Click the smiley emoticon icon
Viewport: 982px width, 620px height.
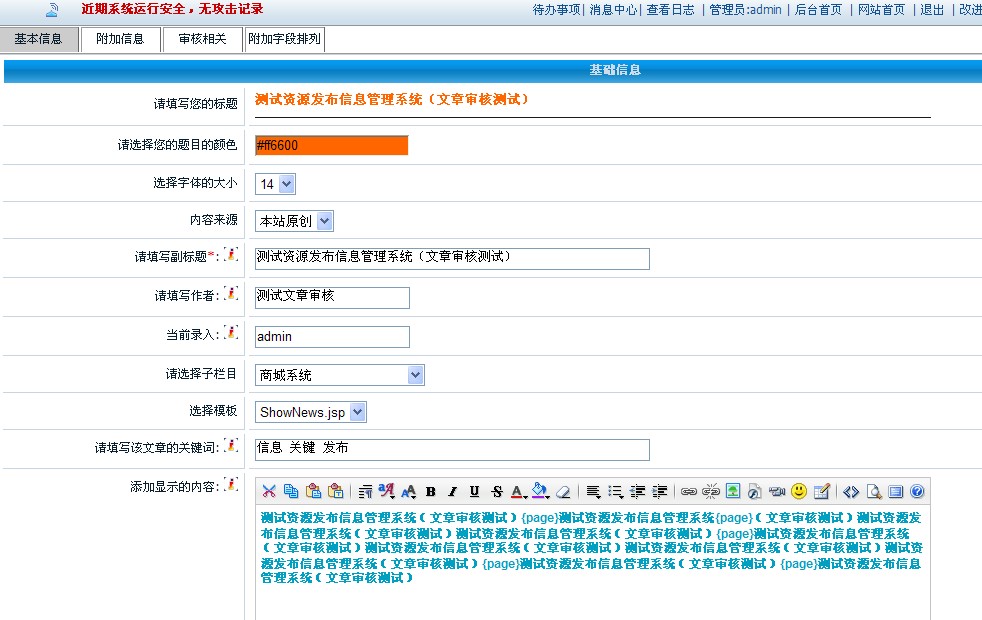point(799,492)
